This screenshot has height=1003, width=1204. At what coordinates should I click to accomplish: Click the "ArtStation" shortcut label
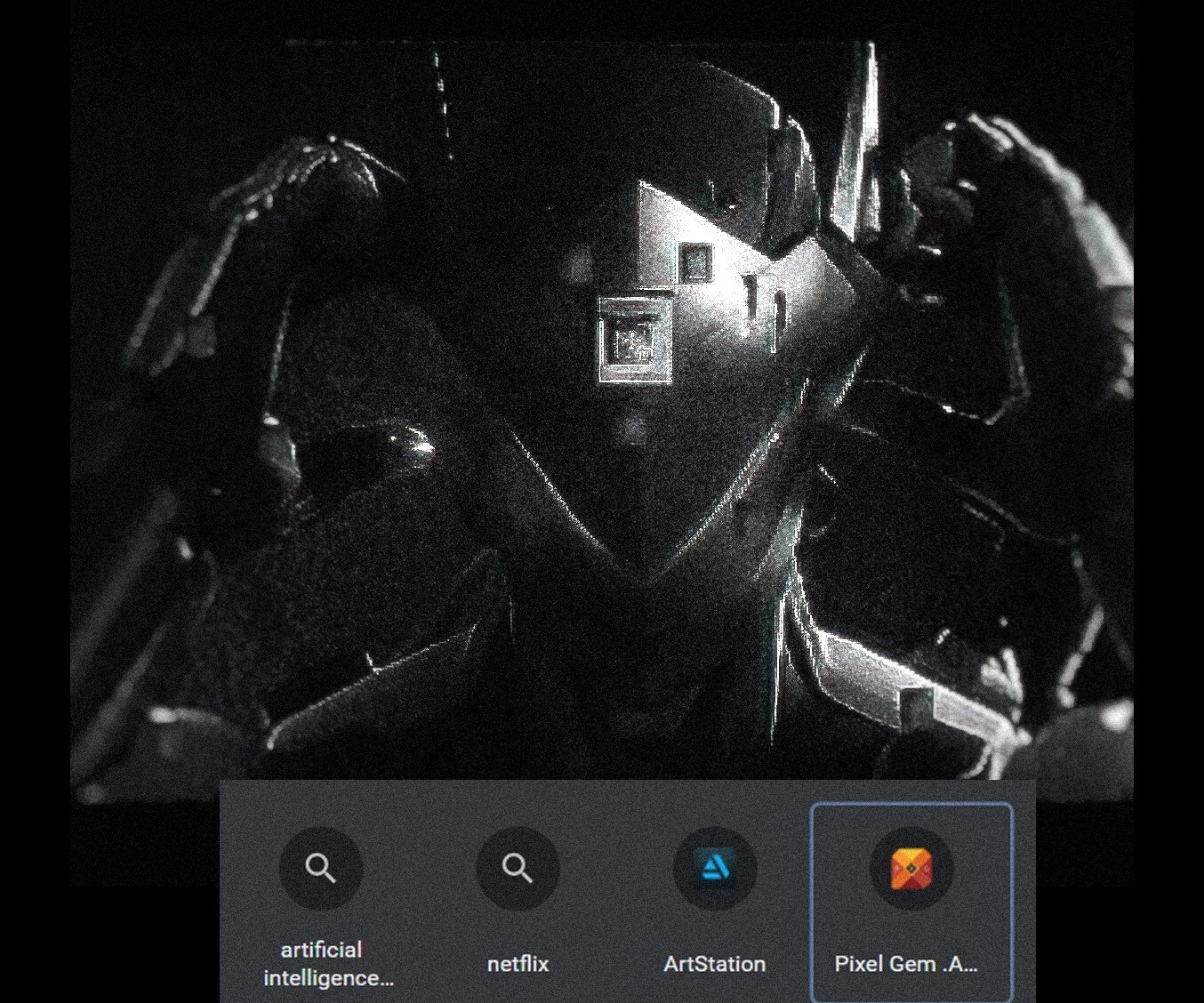point(715,964)
